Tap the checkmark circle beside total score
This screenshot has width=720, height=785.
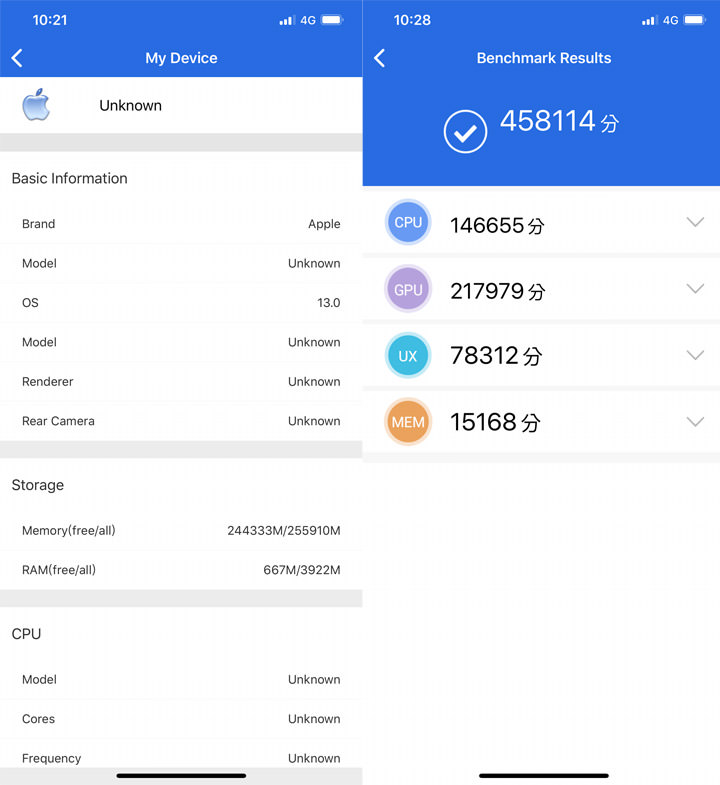click(x=465, y=132)
